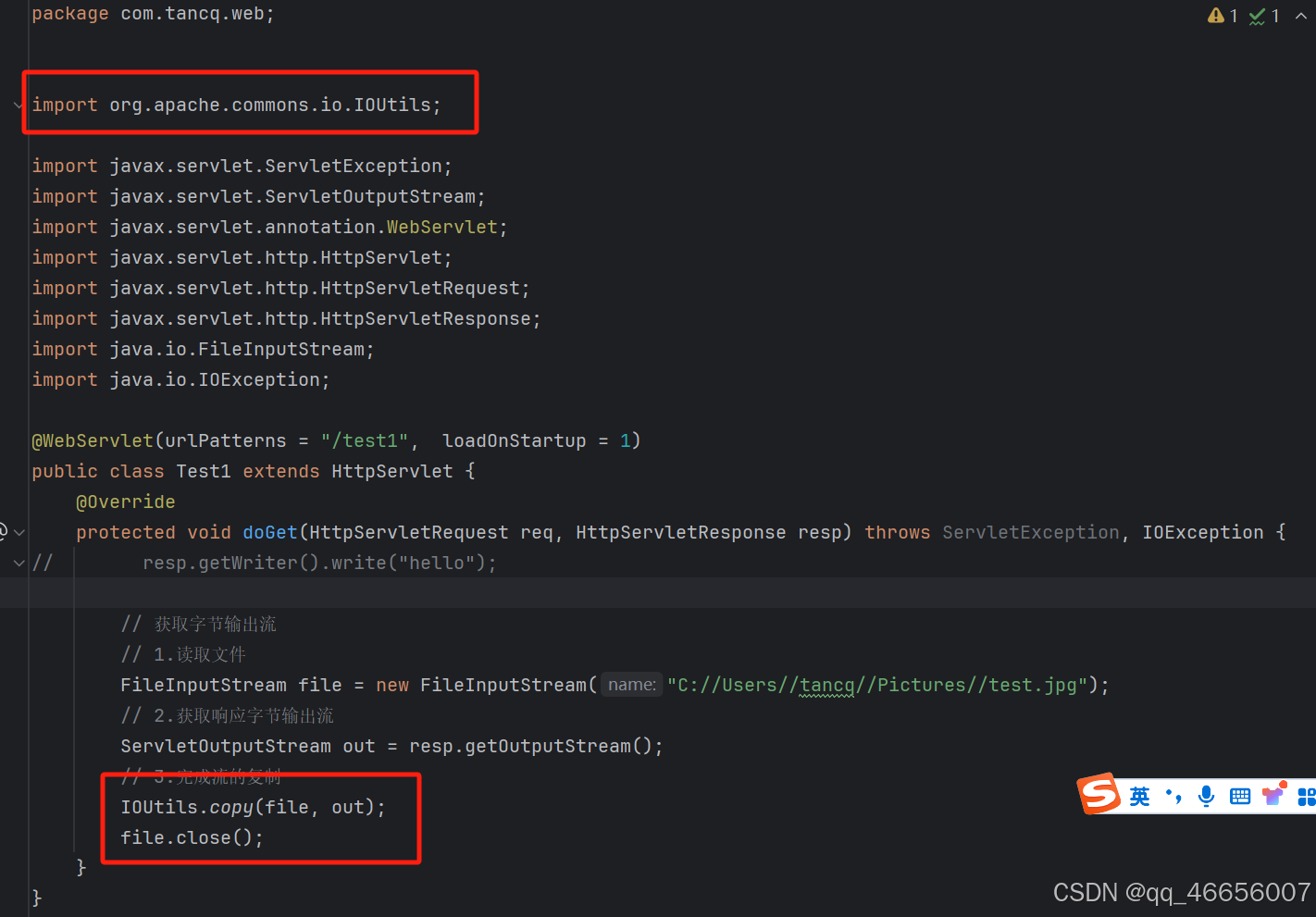Click resp.getOutputStream() call
Screen dimensions: 1316x917
click(x=531, y=746)
